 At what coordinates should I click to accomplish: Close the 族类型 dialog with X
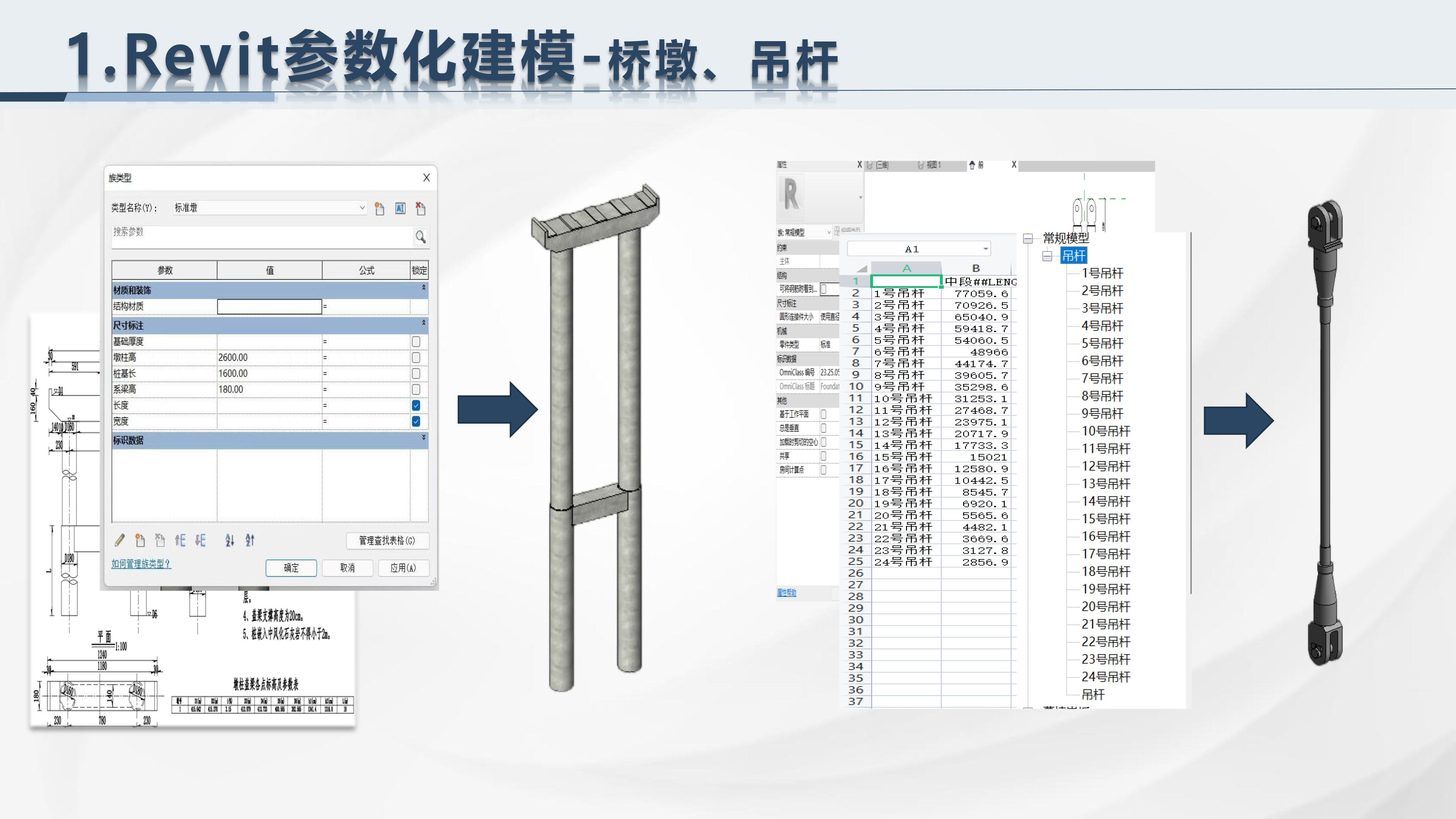point(427,178)
